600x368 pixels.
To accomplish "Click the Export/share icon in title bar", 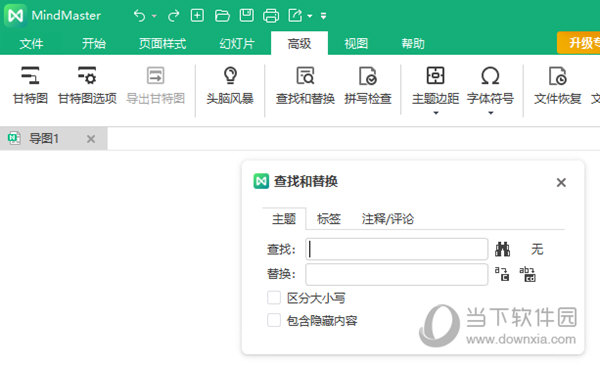I will (x=295, y=15).
